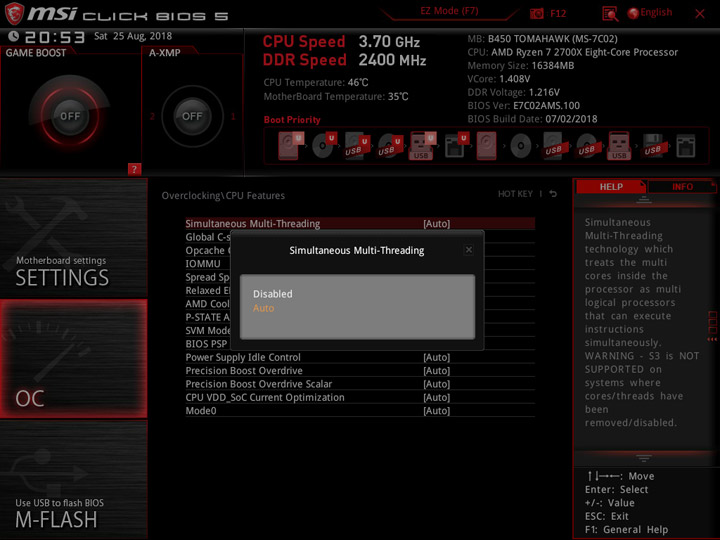Select the UEFI USB key boot icon
The height and width of the screenshot is (540, 720).
[422, 146]
